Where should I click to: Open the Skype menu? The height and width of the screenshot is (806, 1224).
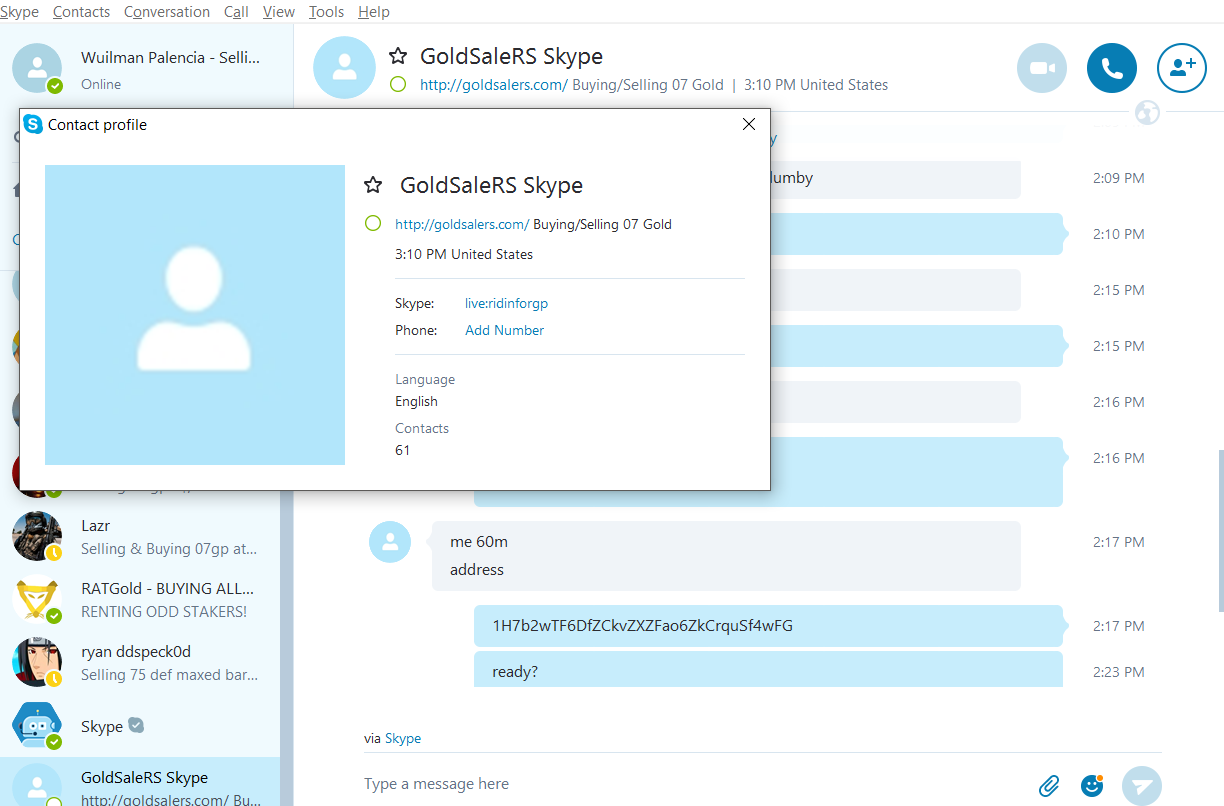click(20, 12)
